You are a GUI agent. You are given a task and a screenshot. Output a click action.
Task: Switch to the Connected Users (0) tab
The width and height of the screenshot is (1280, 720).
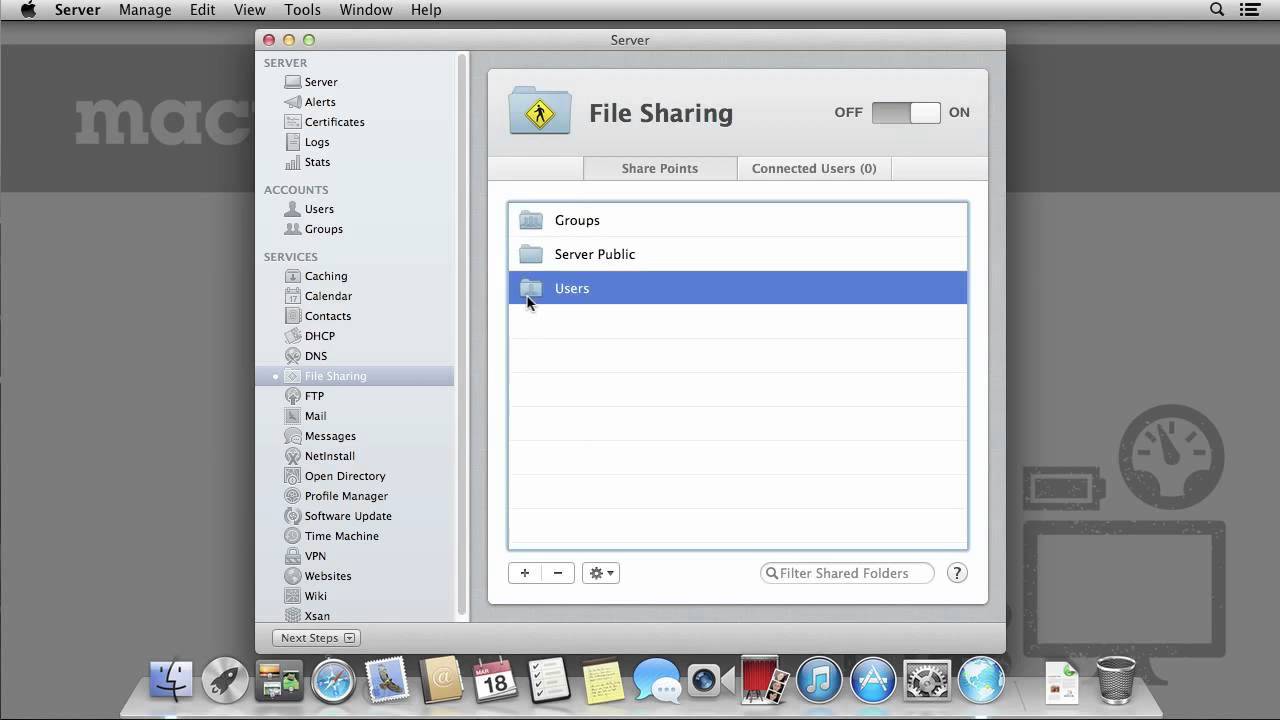tap(814, 168)
